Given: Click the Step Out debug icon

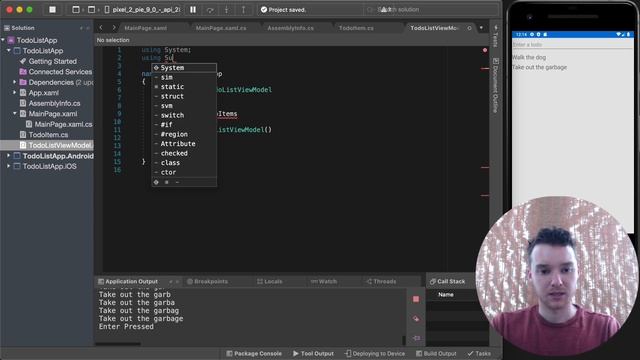Looking at the screenshot, I should pos(243,9).
